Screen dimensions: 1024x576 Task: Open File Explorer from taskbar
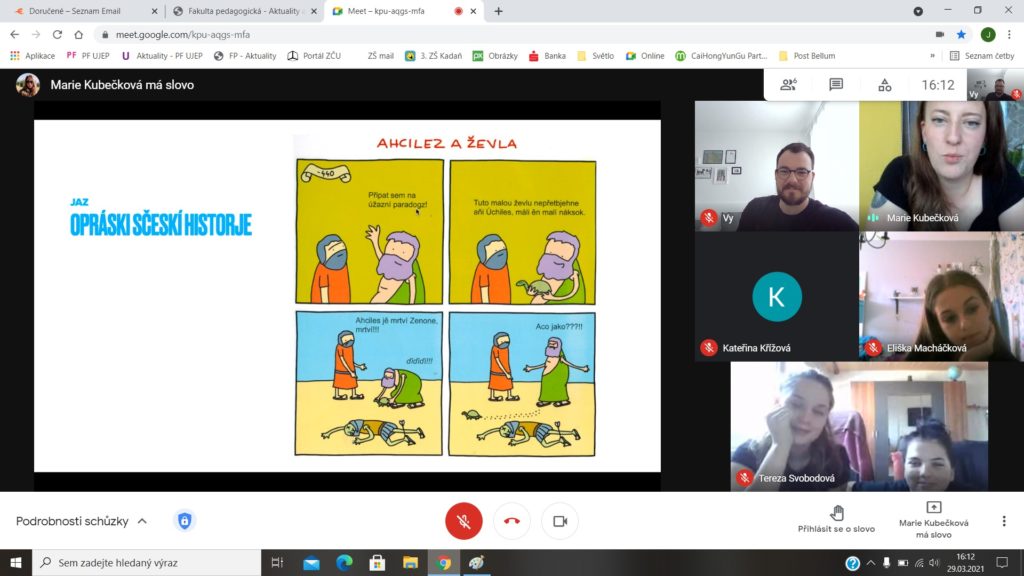tap(410, 562)
